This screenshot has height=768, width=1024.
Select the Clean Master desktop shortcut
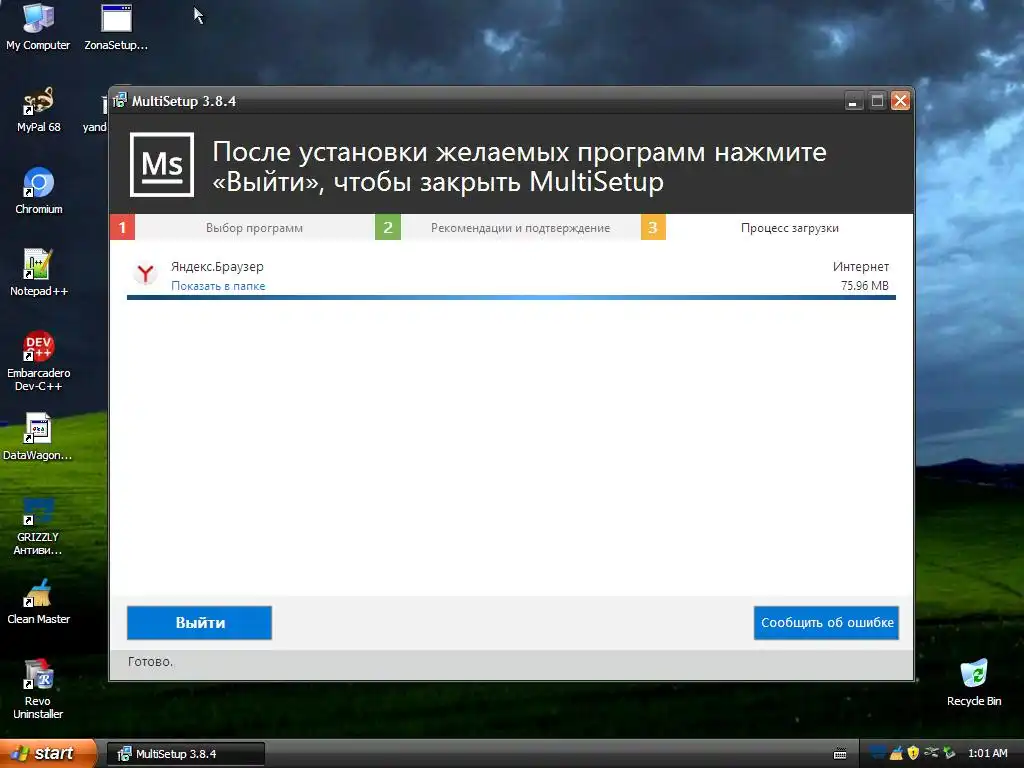coord(38,601)
